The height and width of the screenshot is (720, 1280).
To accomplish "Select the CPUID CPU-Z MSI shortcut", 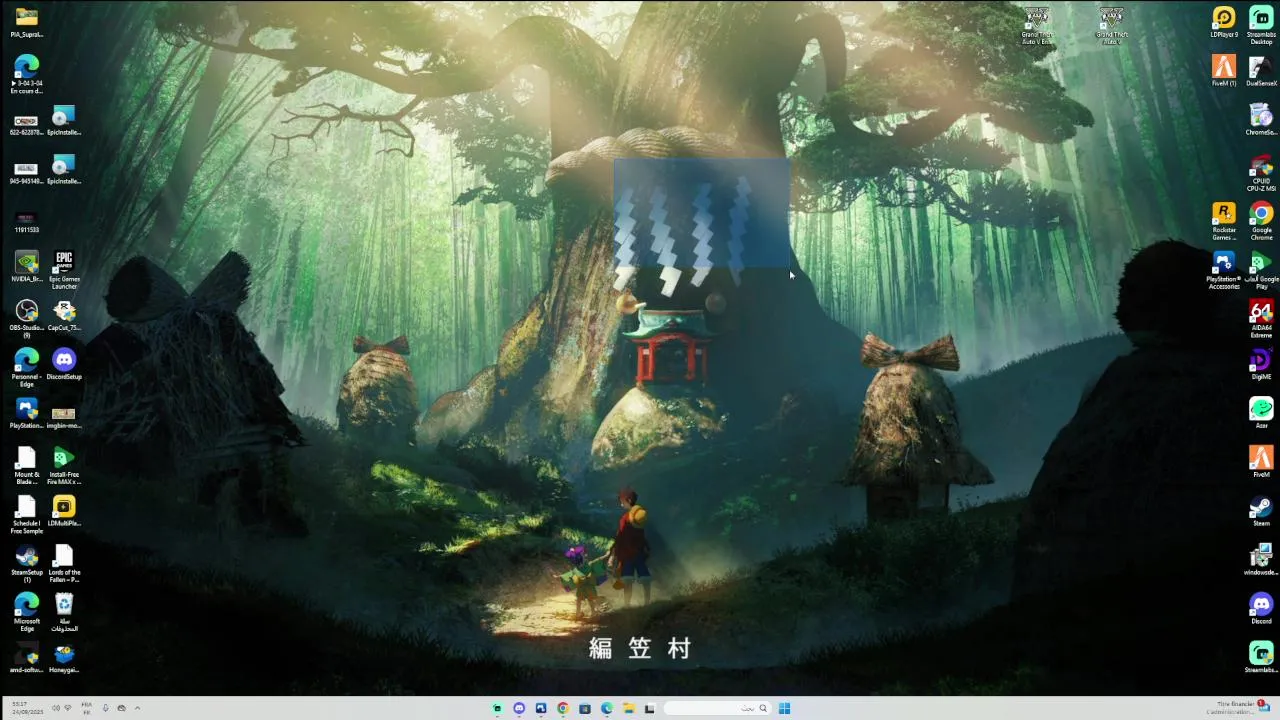I will pos(1261,173).
